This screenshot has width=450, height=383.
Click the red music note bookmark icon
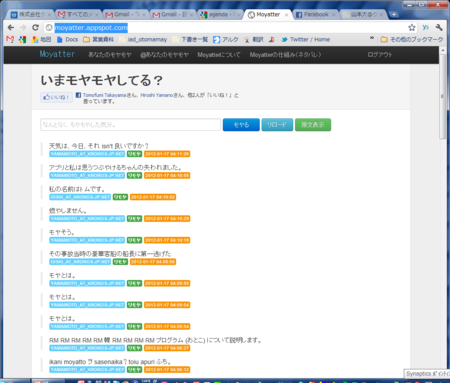tap(272, 40)
